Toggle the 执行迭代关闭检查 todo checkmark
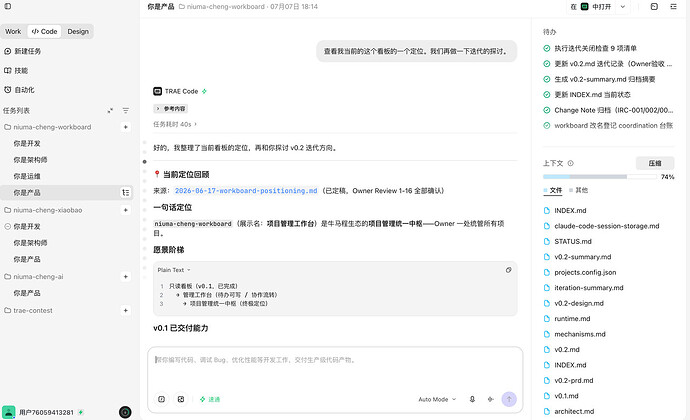The height and width of the screenshot is (420, 690). 547,48
